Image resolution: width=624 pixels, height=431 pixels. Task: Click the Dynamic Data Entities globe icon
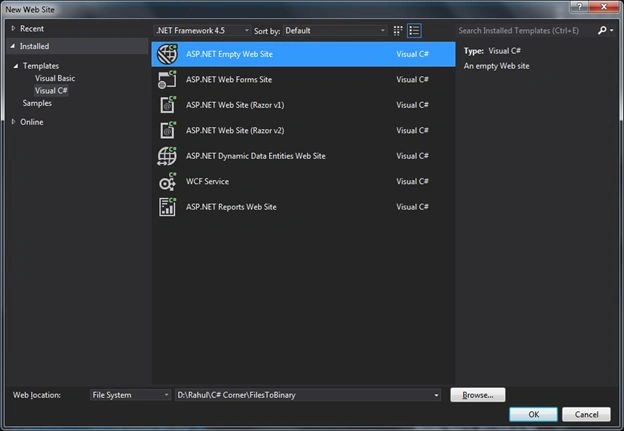[167, 156]
